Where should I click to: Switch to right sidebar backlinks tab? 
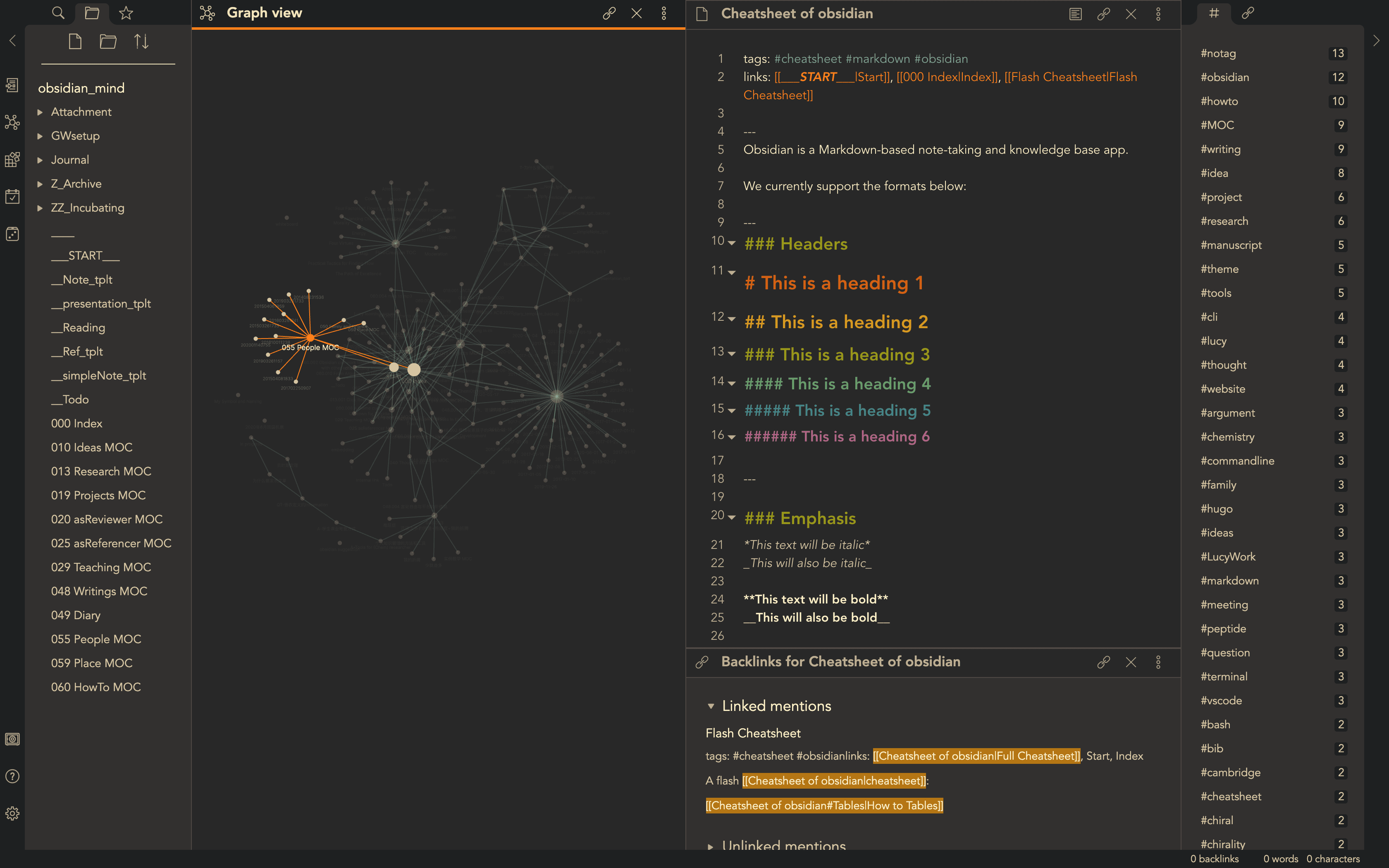(x=1248, y=13)
